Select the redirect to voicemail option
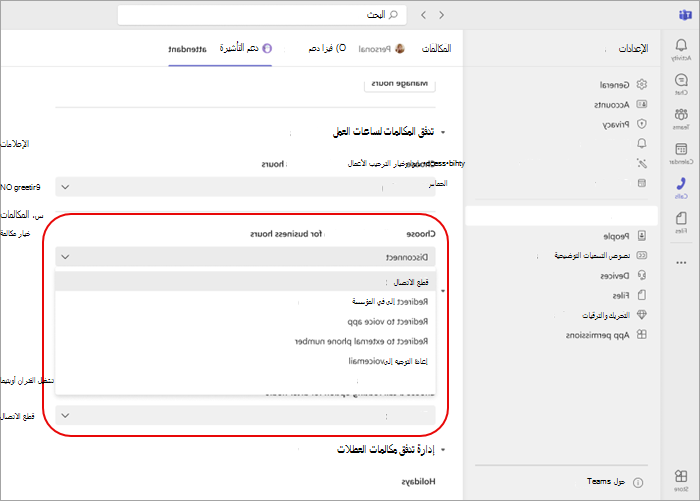700x501 pixels. [x=245, y=361]
